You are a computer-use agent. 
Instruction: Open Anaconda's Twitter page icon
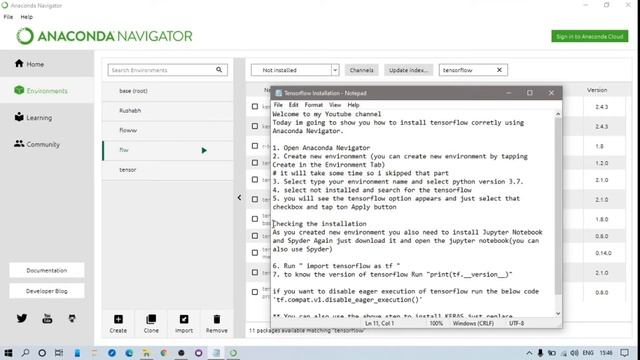[x=22, y=318]
